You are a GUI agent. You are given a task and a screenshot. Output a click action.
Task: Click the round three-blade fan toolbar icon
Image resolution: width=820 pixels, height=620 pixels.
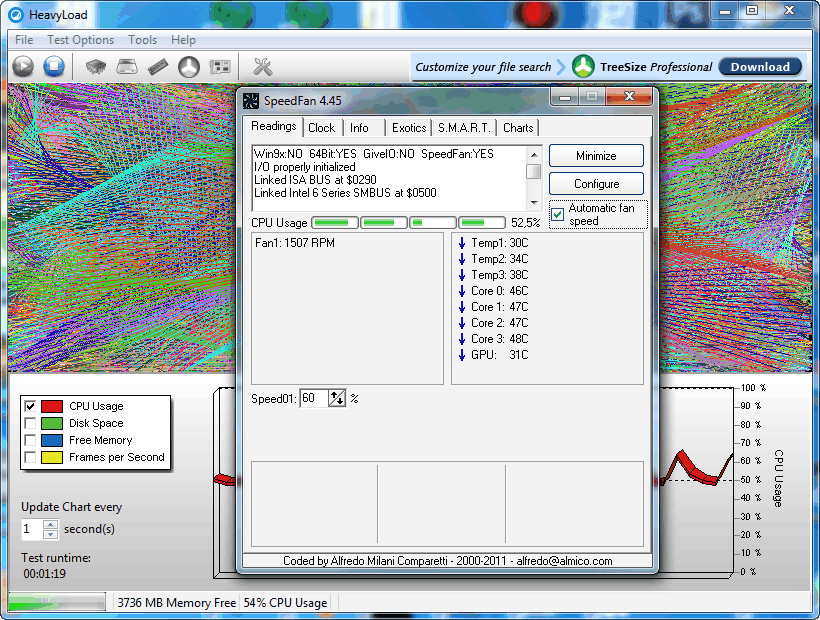(189, 67)
